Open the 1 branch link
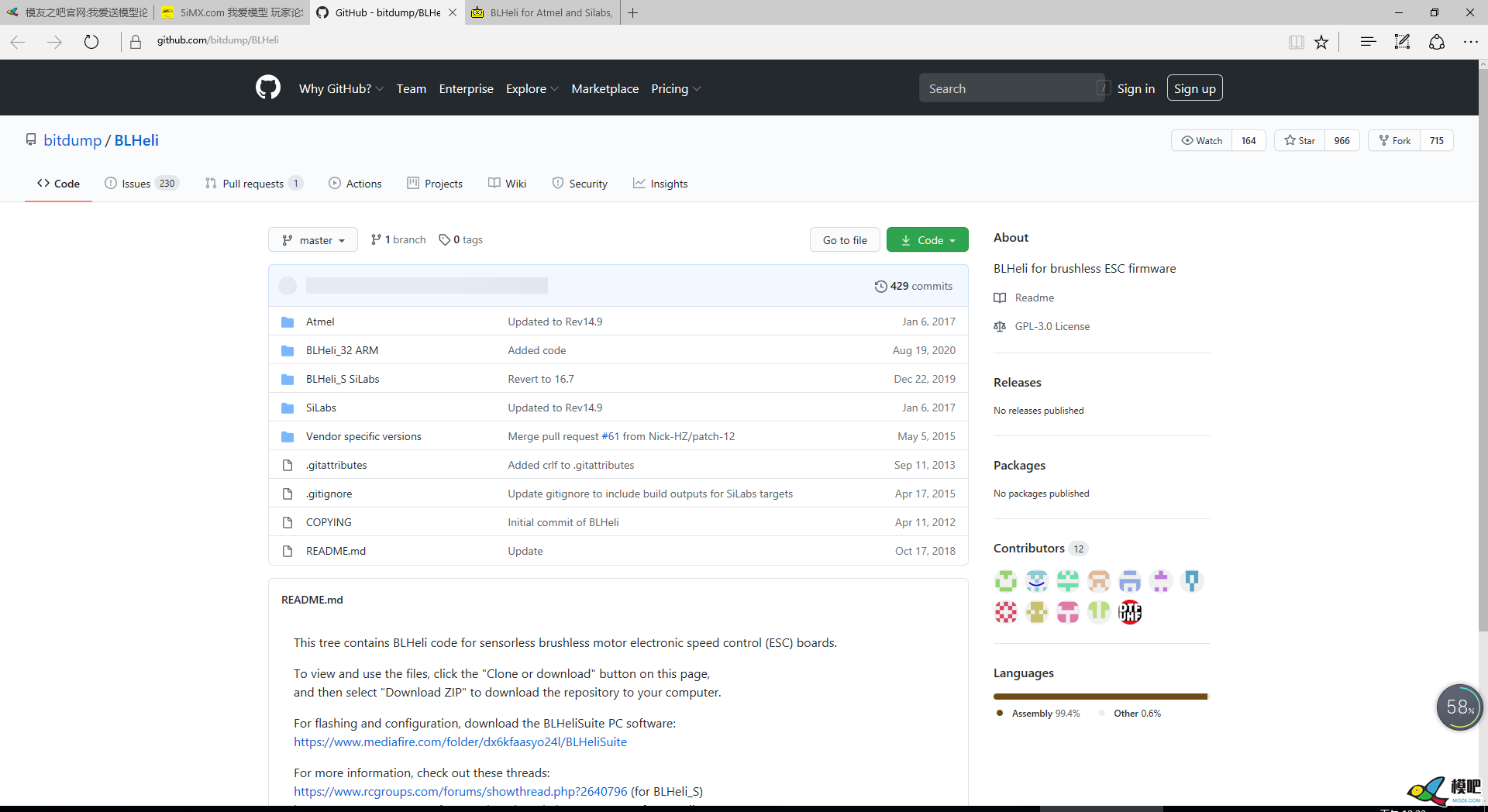Image resolution: width=1488 pixels, height=812 pixels. [398, 239]
